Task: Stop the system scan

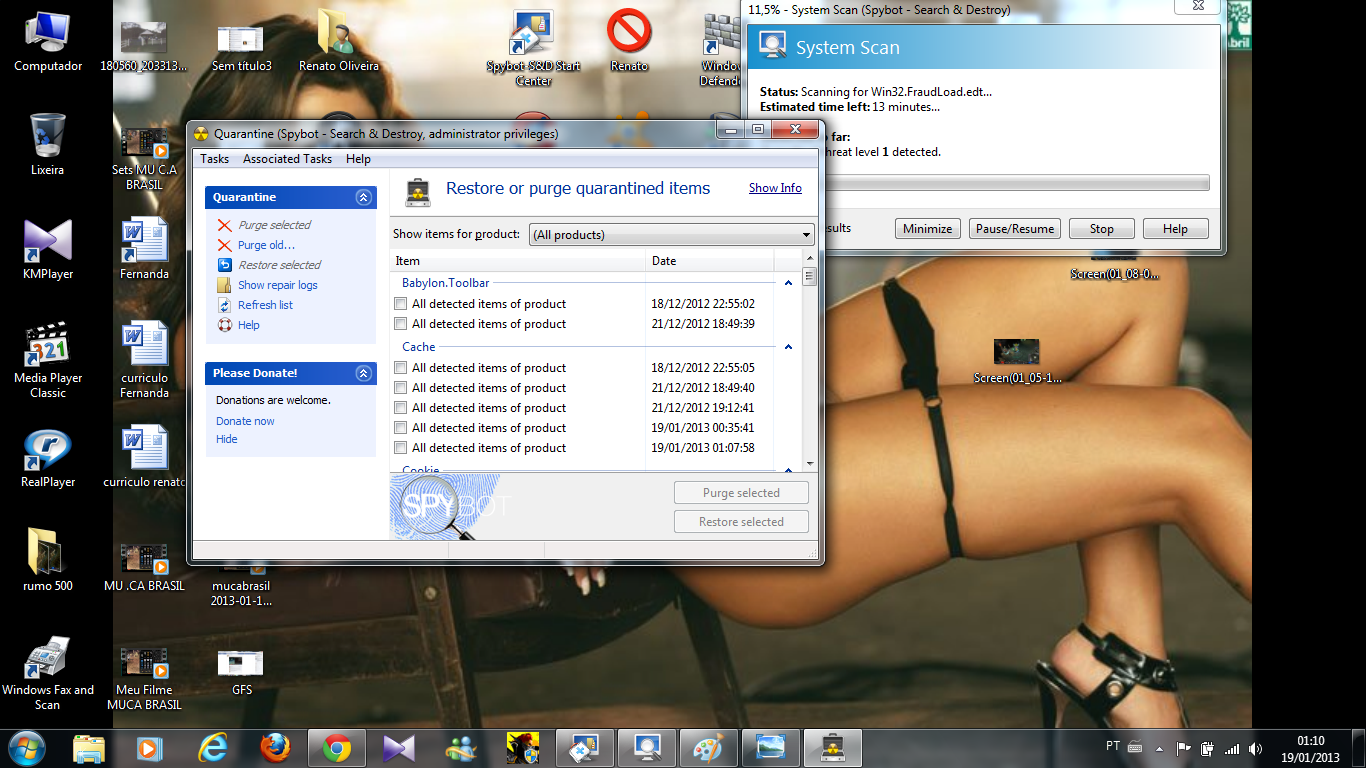Action: click(1101, 229)
